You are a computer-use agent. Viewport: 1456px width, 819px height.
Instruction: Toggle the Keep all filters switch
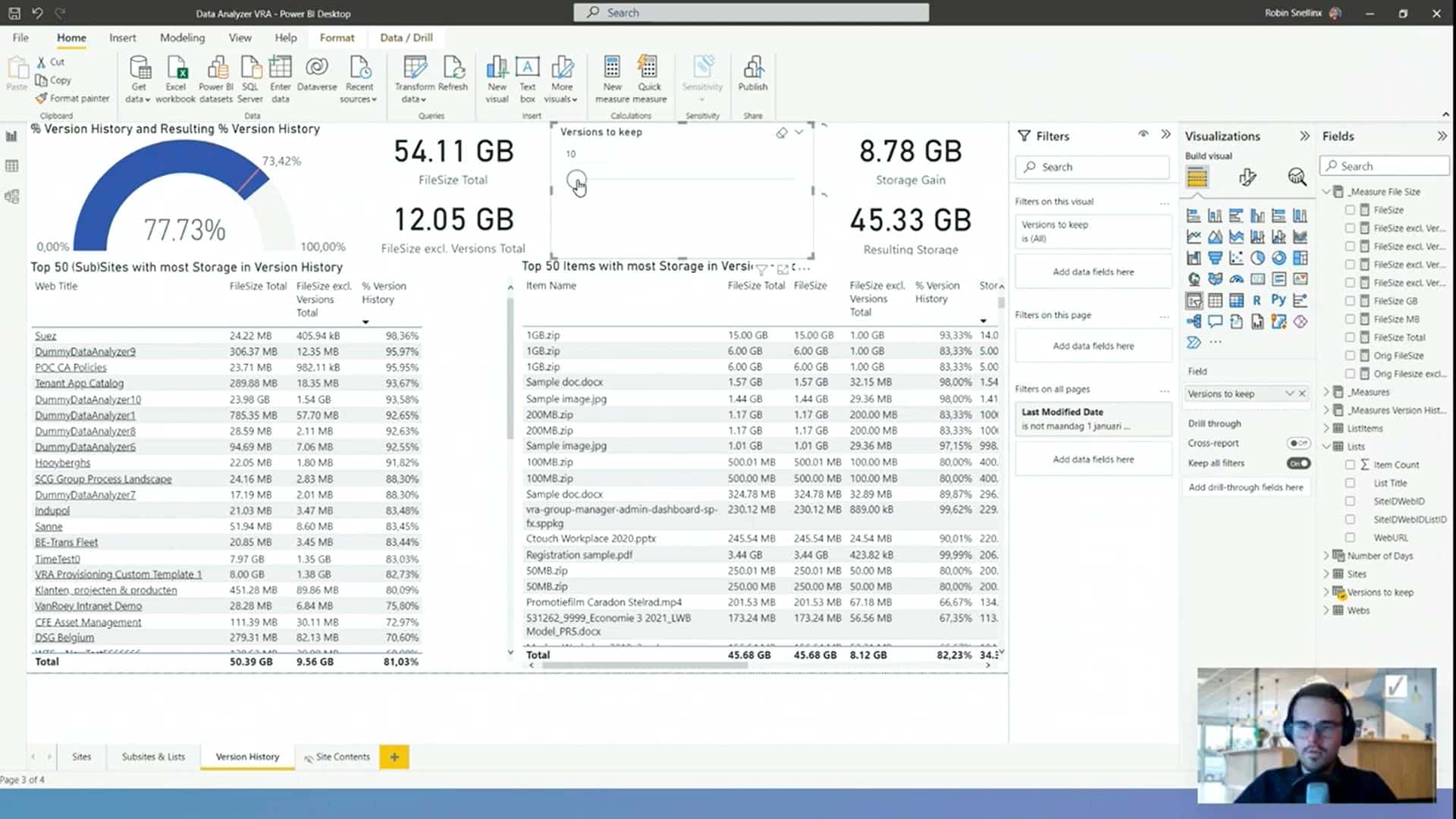[1298, 463]
